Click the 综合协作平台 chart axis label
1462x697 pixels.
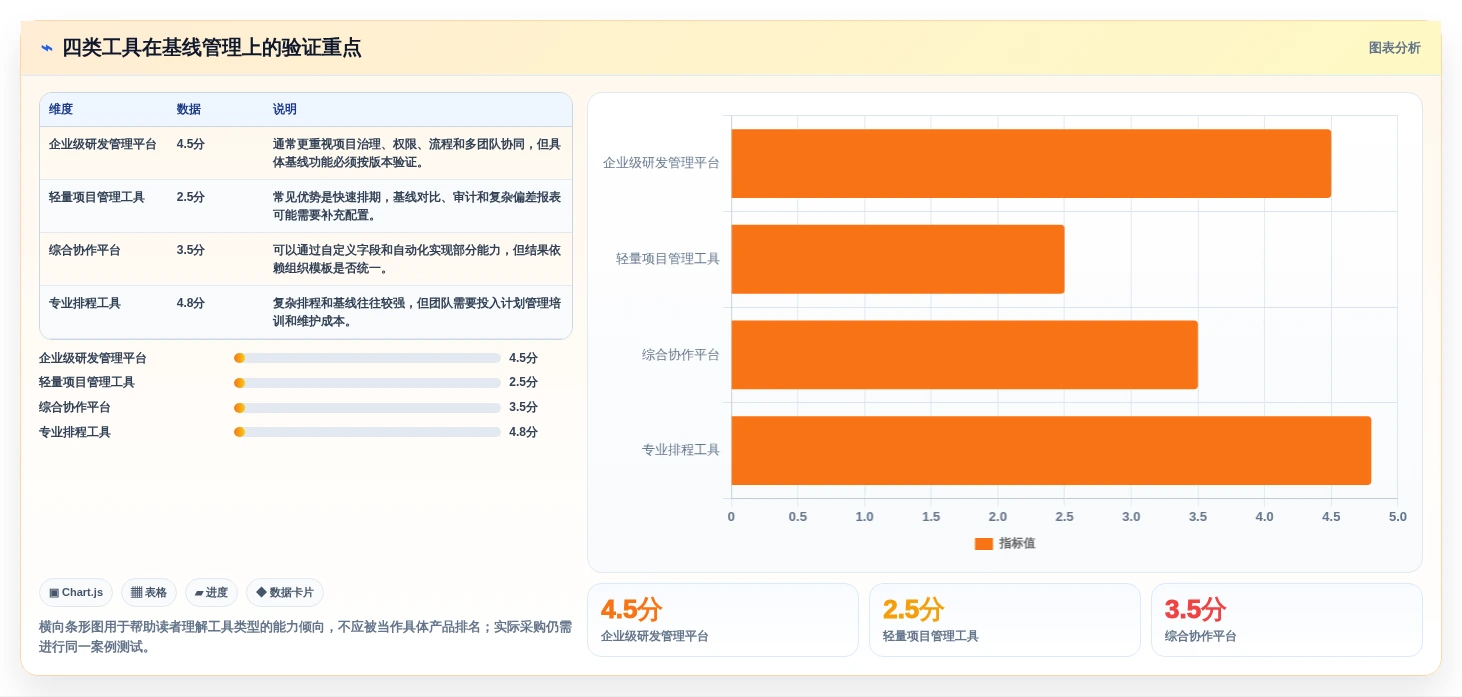[681, 355]
